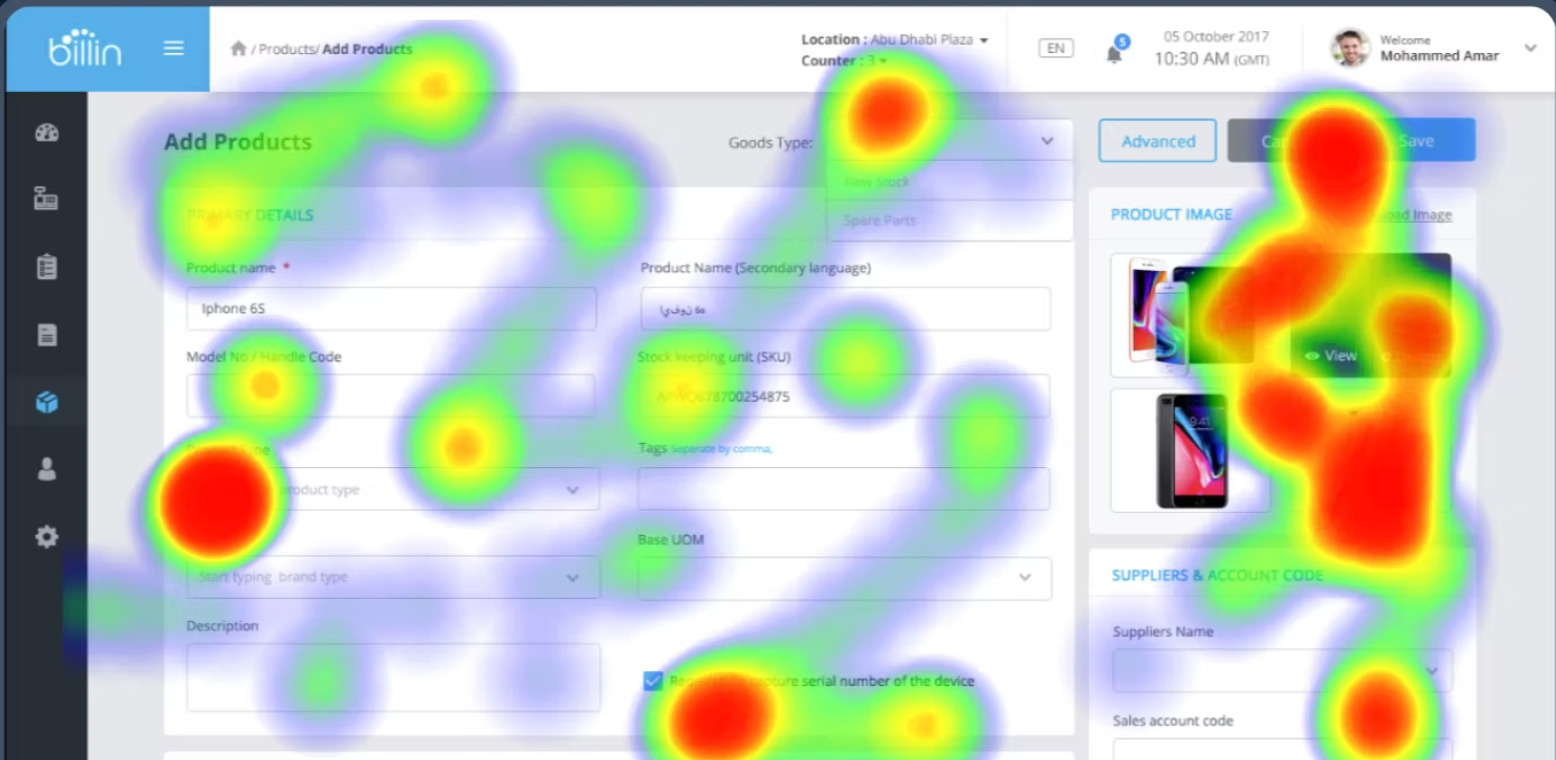Select the first multi-iPhone product thumbnail
1556x760 pixels.
pyautogui.click(x=1190, y=315)
